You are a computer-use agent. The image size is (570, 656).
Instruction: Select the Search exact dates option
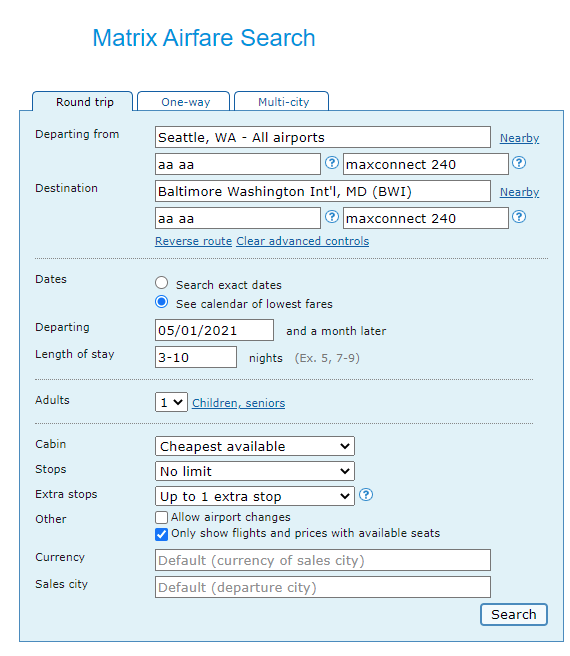click(x=162, y=283)
